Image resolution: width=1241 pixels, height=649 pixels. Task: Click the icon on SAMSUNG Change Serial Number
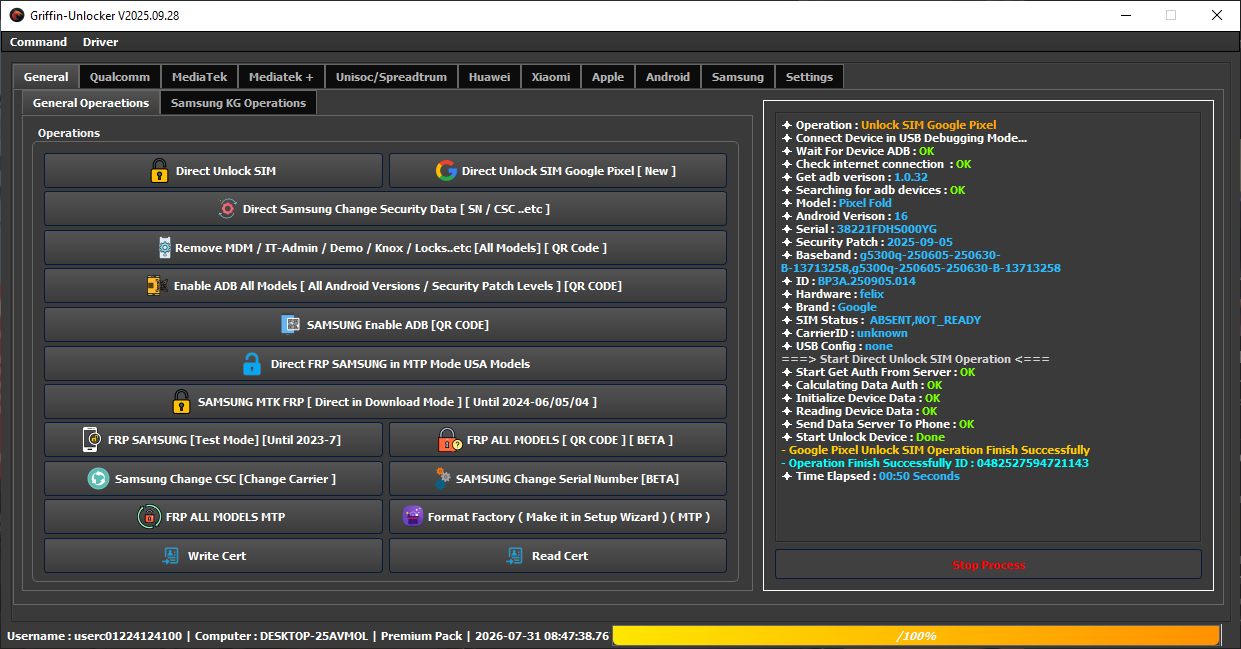pyautogui.click(x=441, y=479)
